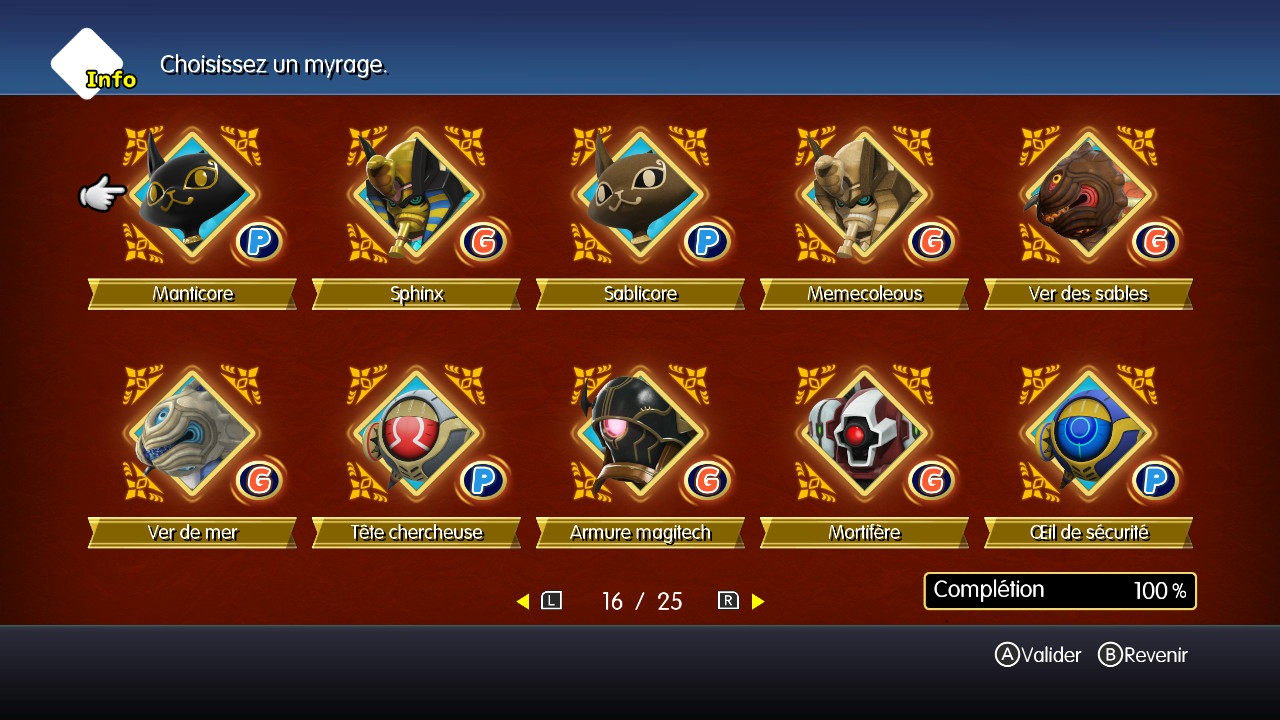Go back with the B Revenir button

coord(1143,655)
